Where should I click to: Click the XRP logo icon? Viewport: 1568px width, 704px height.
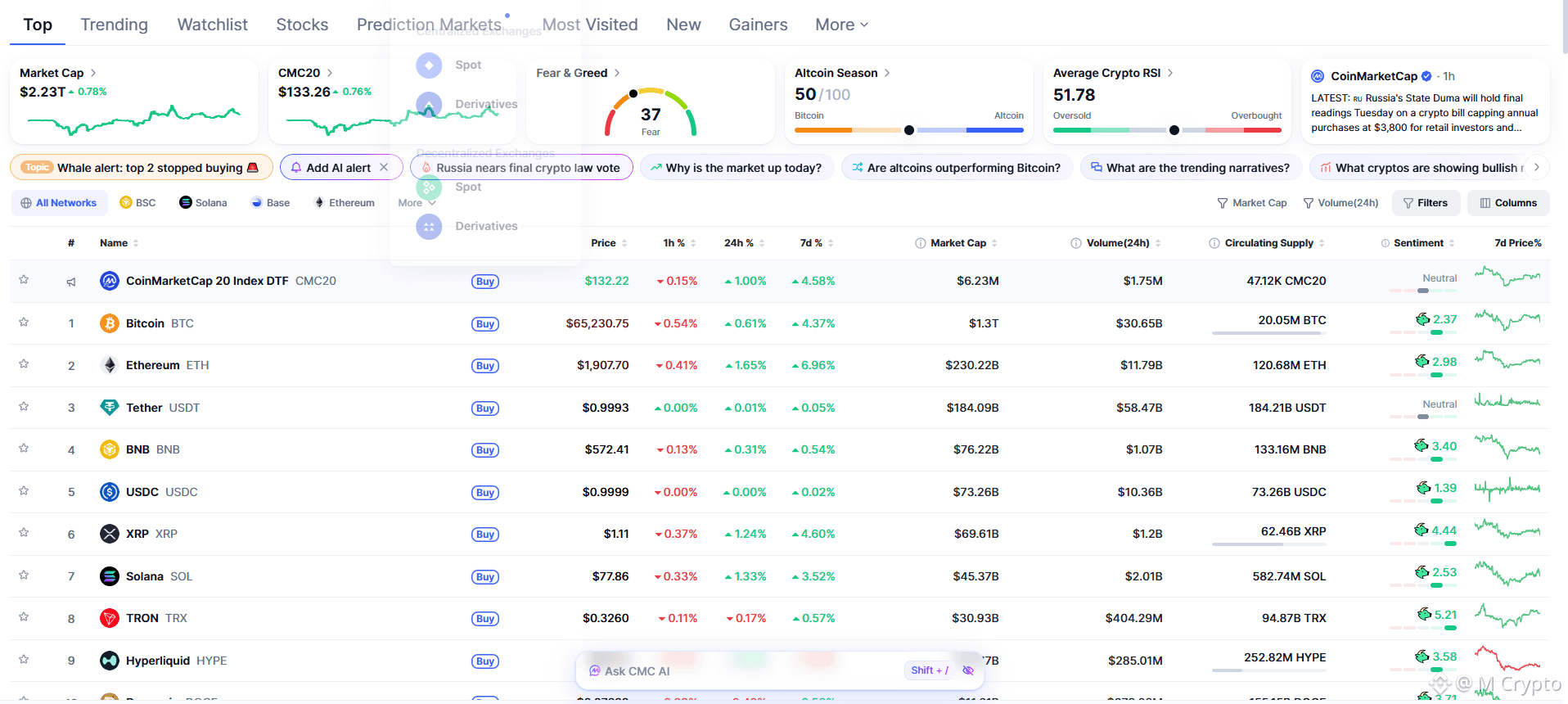coord(110,534)
